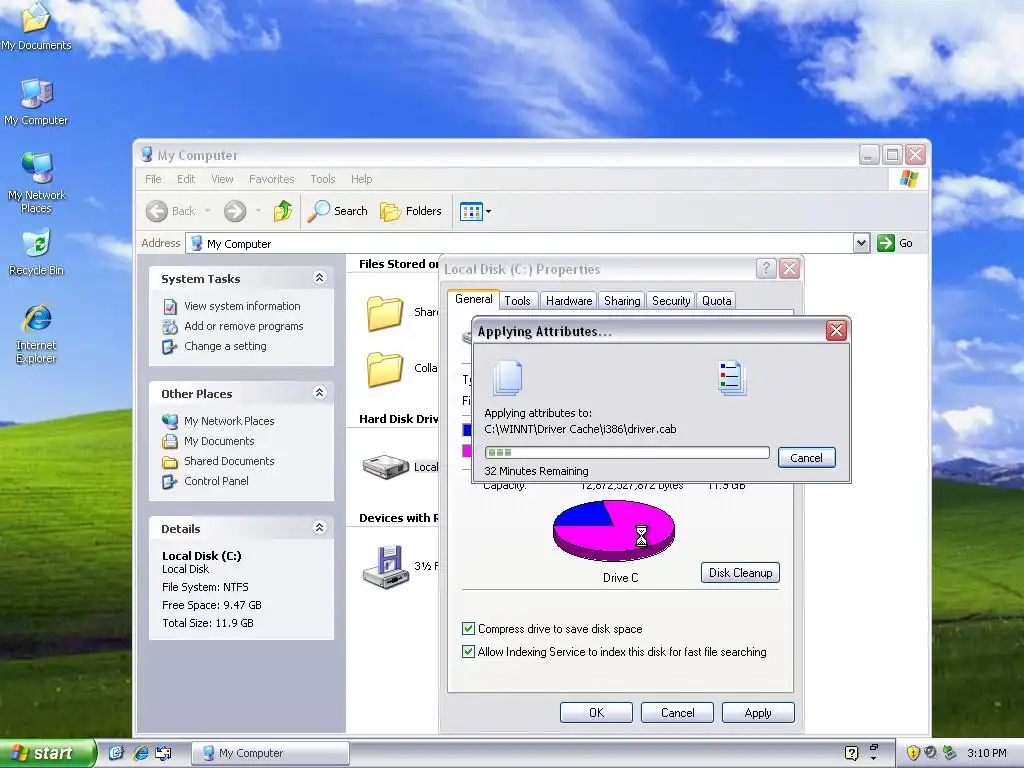1024x768 pixels.
Task: Toggle Allow Indexing Service checkbox
Action: point(468,652)
